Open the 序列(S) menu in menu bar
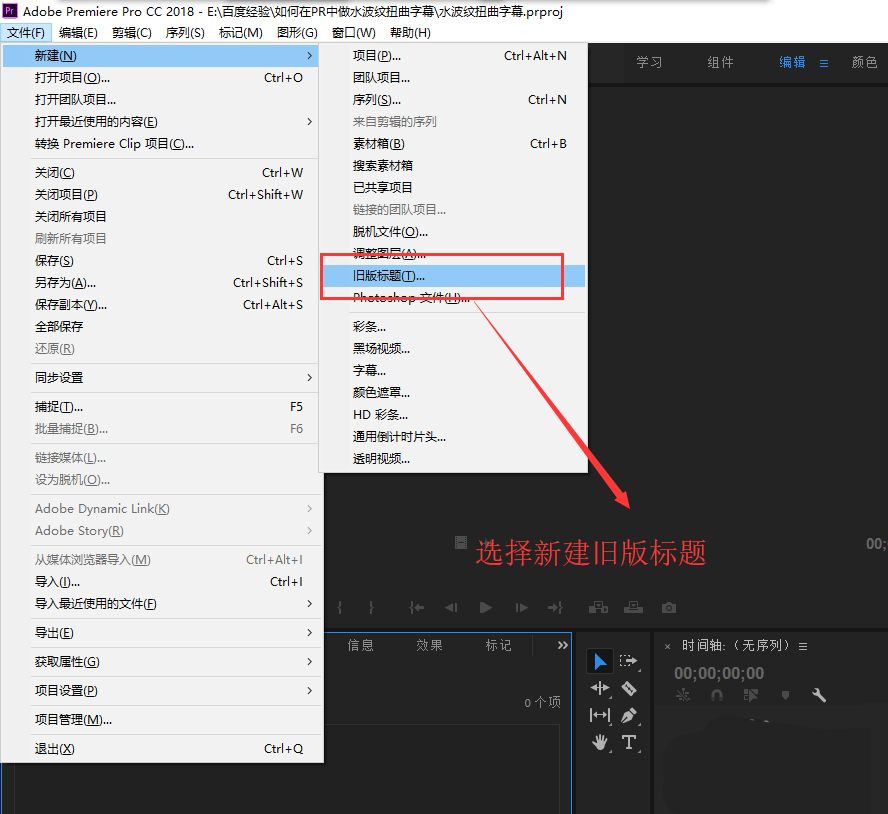 tap(185, 33)
